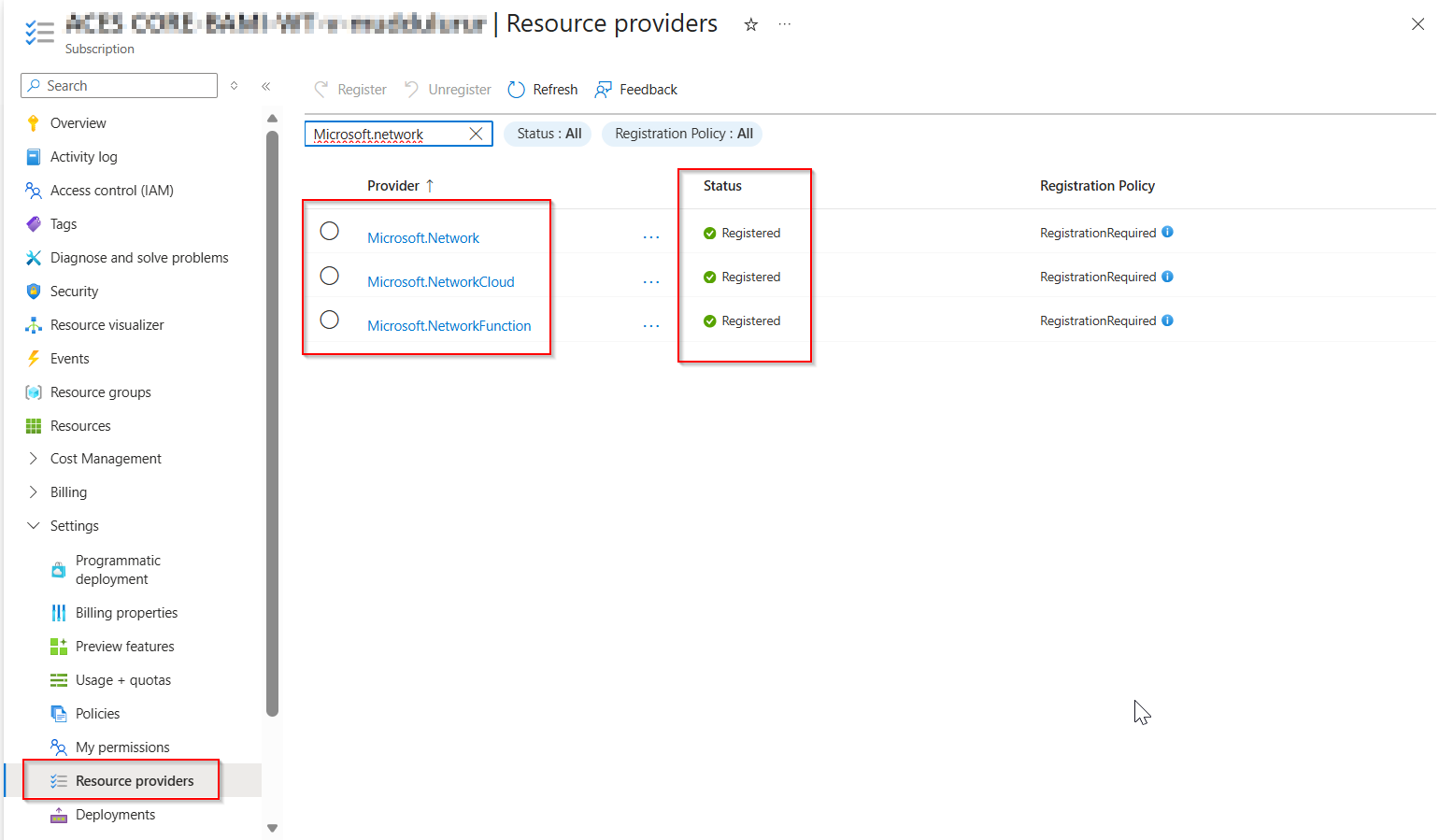Pin page with the star favorite icon

pos(750,24)
